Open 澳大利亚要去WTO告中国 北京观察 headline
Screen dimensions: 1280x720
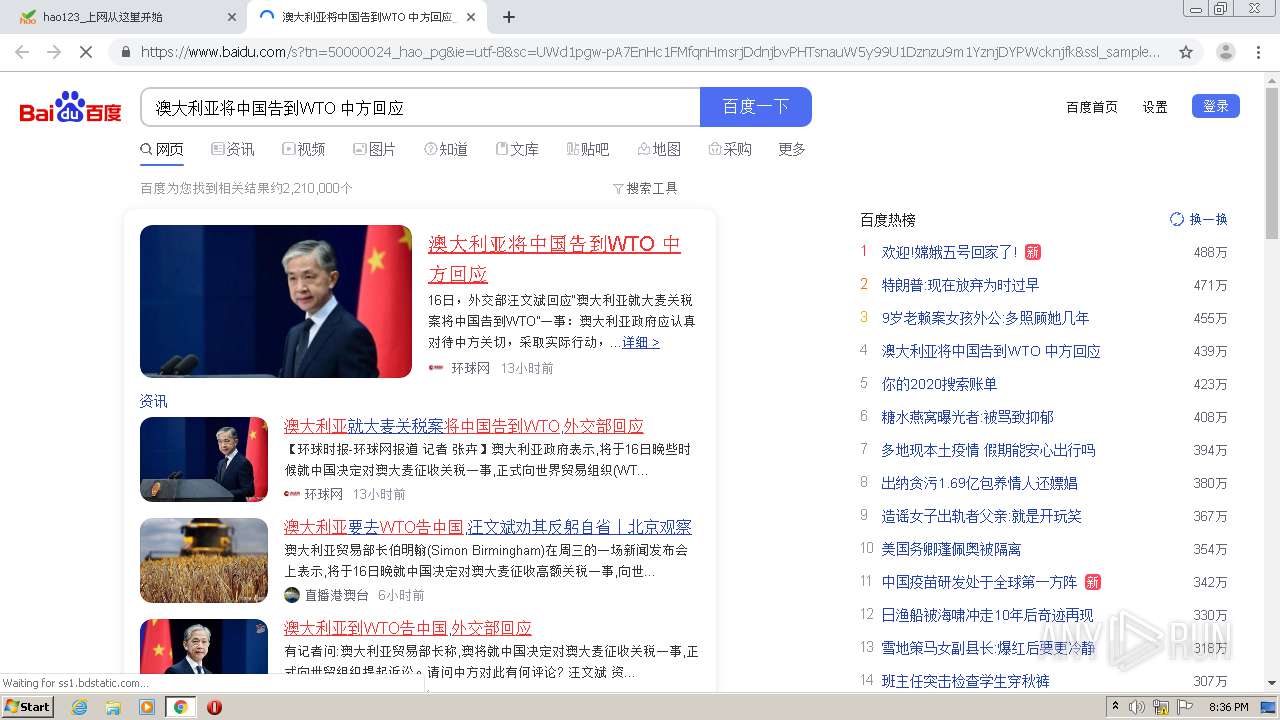[x=488, y=527]
